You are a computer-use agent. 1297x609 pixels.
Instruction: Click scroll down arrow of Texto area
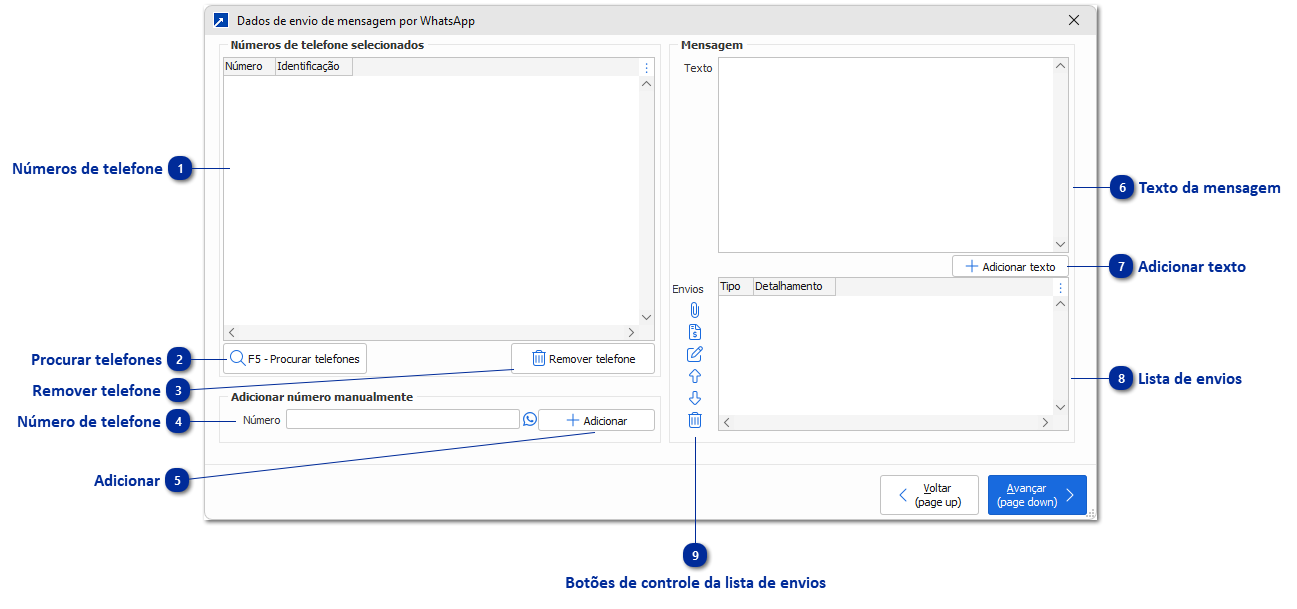pos(1060,244)
